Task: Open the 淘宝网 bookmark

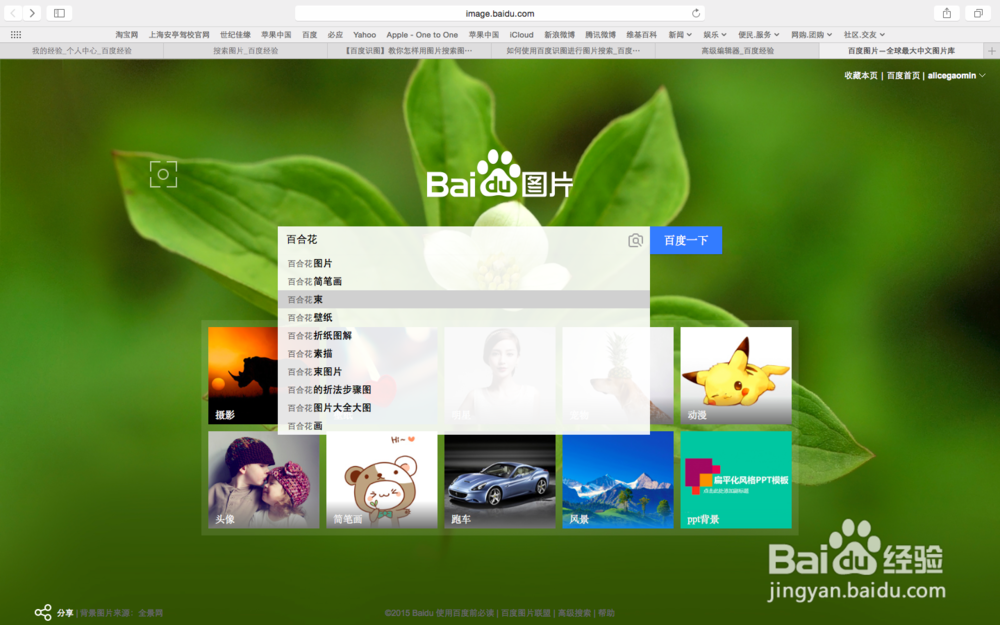Action: tap(126, 34)
